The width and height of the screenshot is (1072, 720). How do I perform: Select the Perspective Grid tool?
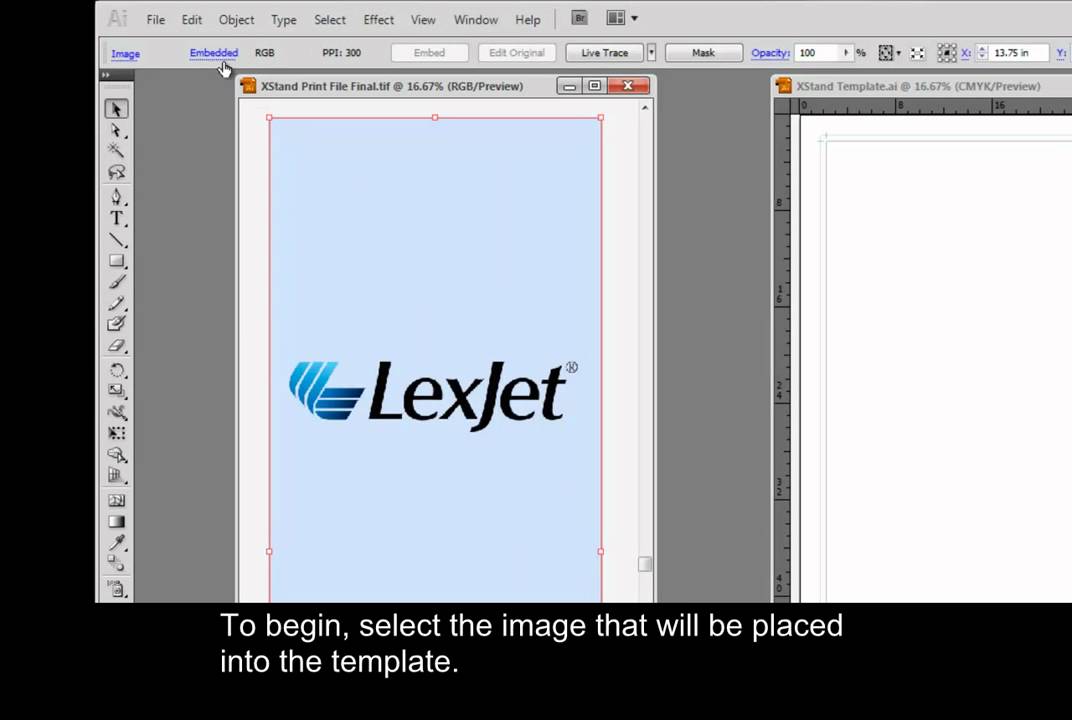click(116, 475)
